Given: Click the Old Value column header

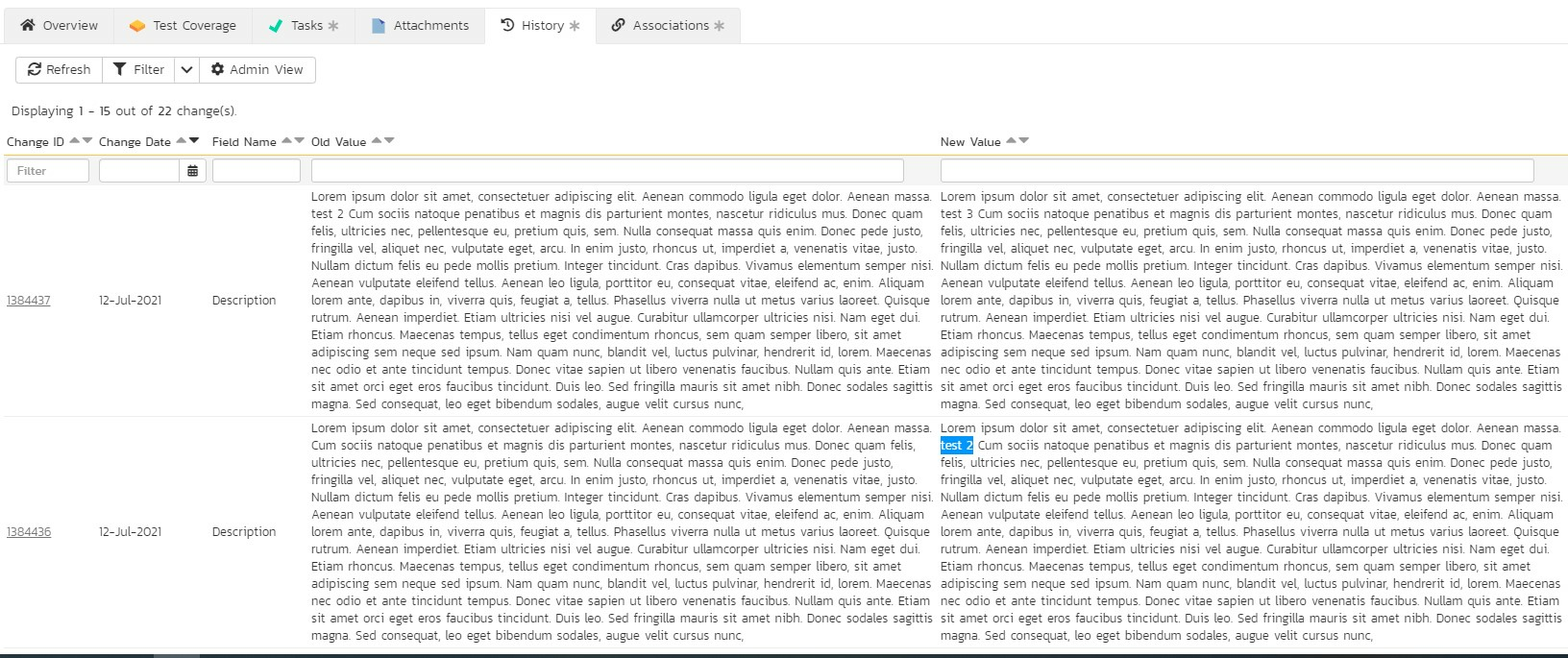Looking at the screenshot, I should [338, 142].
